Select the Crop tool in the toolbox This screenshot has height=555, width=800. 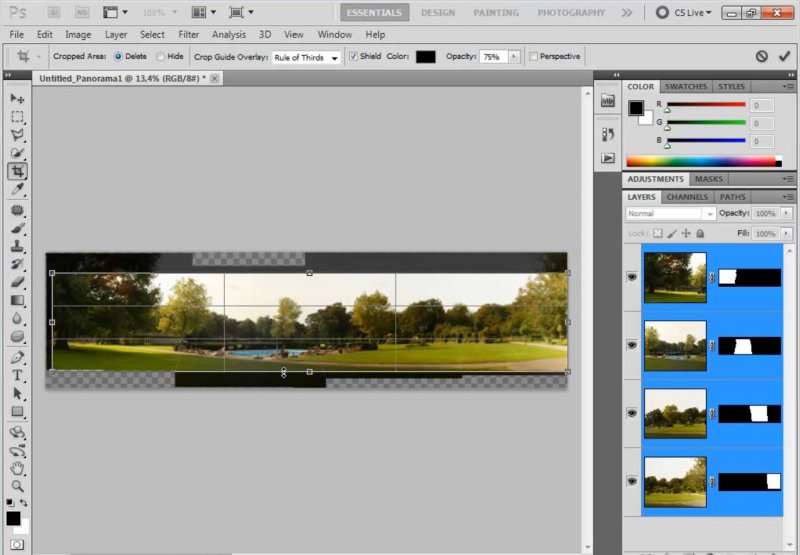[17, 171]
